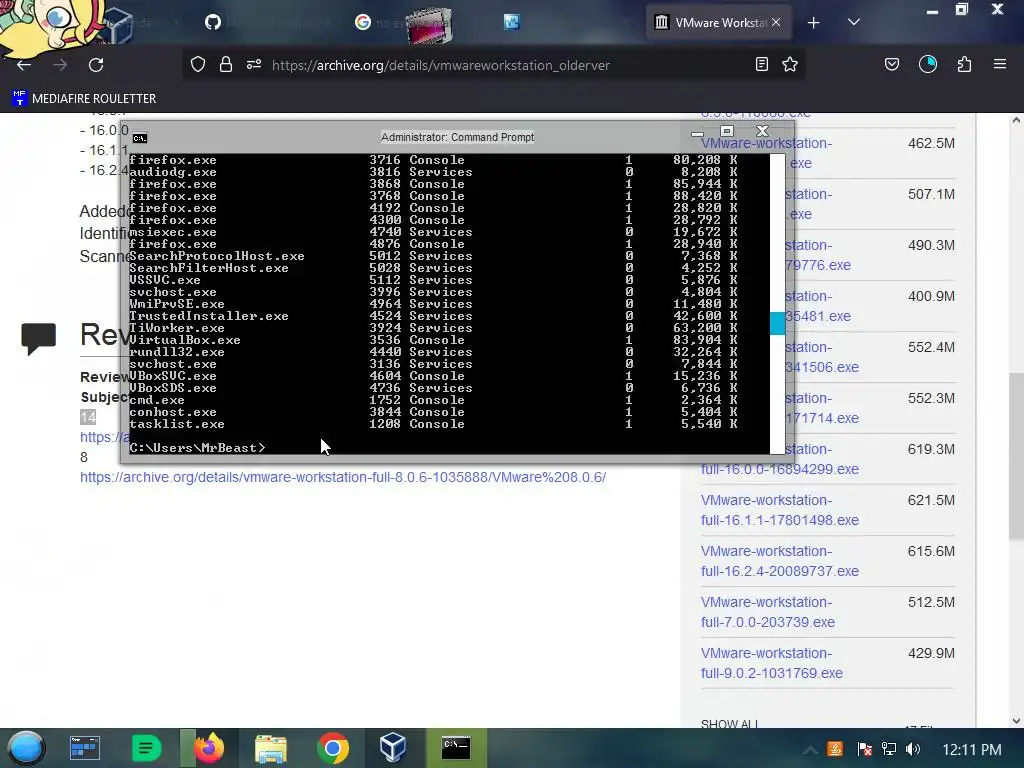This screenshot has width=1024, height=768.
Task: Switch to the Google search tab
Action: (x=362, y=22)
